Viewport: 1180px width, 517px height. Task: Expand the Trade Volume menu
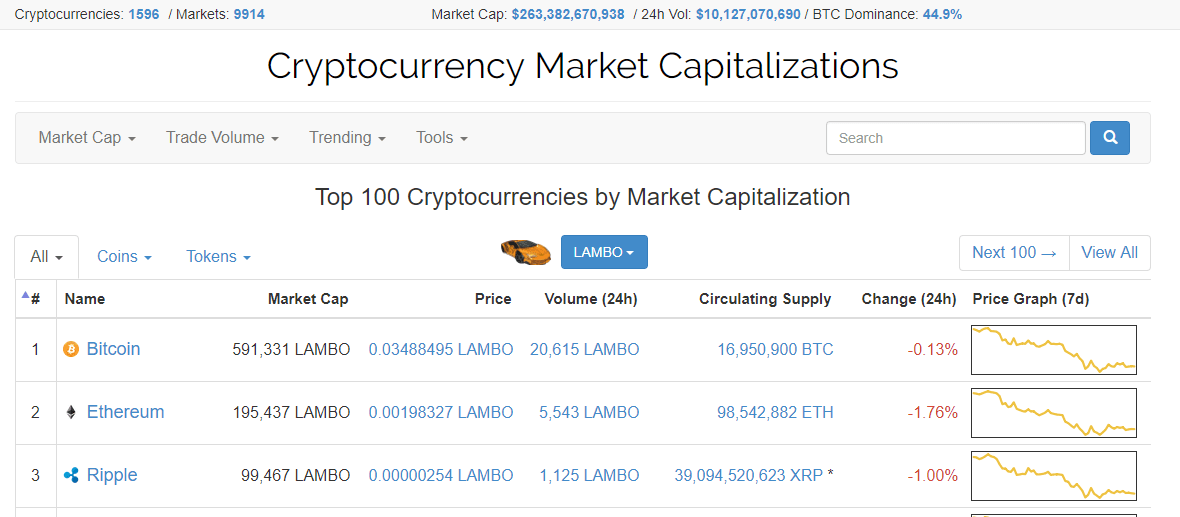point(223,138)
